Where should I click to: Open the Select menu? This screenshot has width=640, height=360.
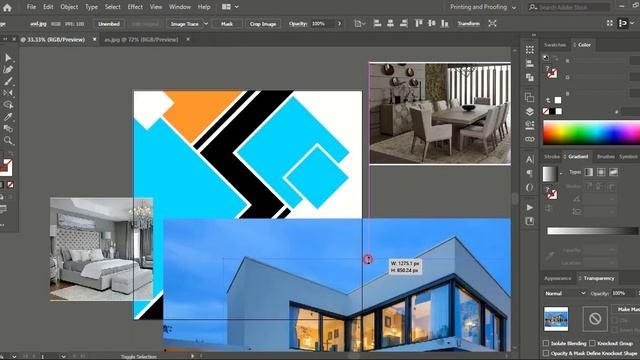(x=112, y=7)
